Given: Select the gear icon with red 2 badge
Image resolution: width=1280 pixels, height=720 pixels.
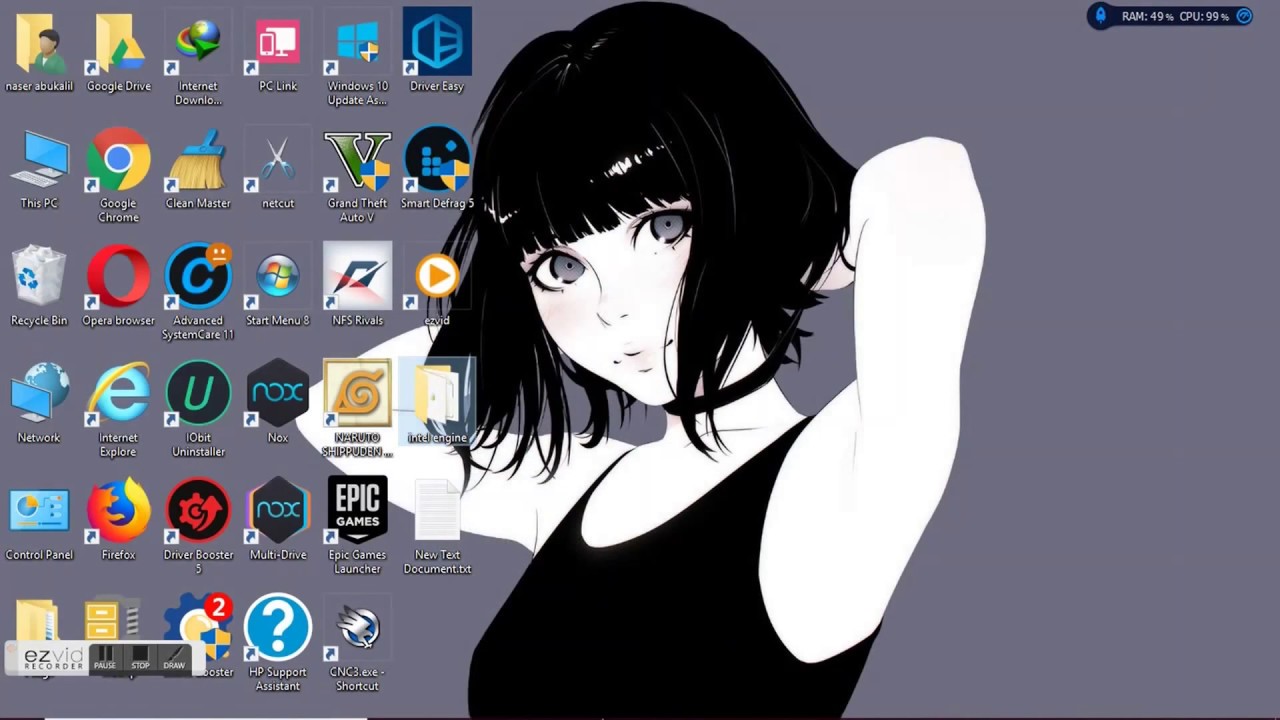Looking at the screenshot, I should [199, 624].
